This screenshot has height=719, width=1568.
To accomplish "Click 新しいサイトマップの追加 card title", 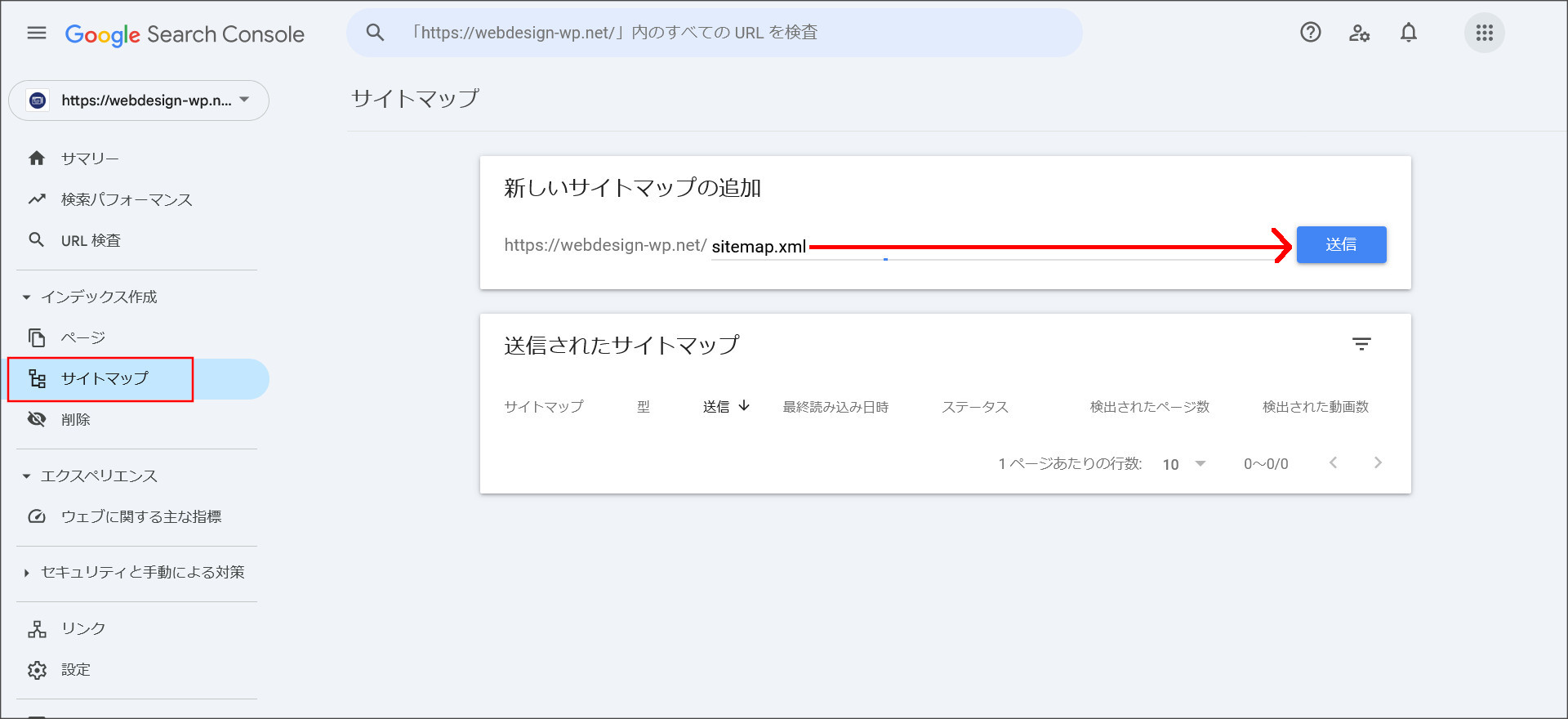I will coord(633,188).
